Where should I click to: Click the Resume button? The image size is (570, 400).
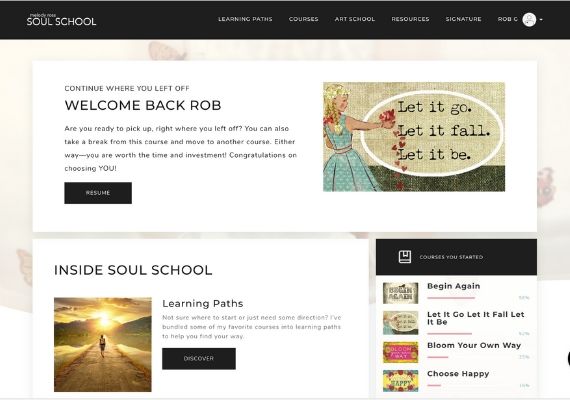tap(98, 193)
